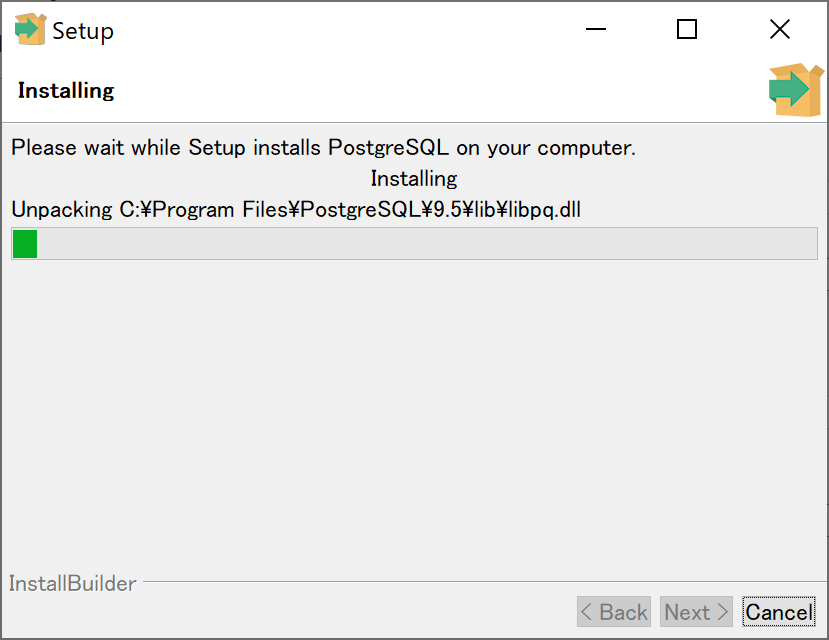Click the Cancel button

(779, 611)
